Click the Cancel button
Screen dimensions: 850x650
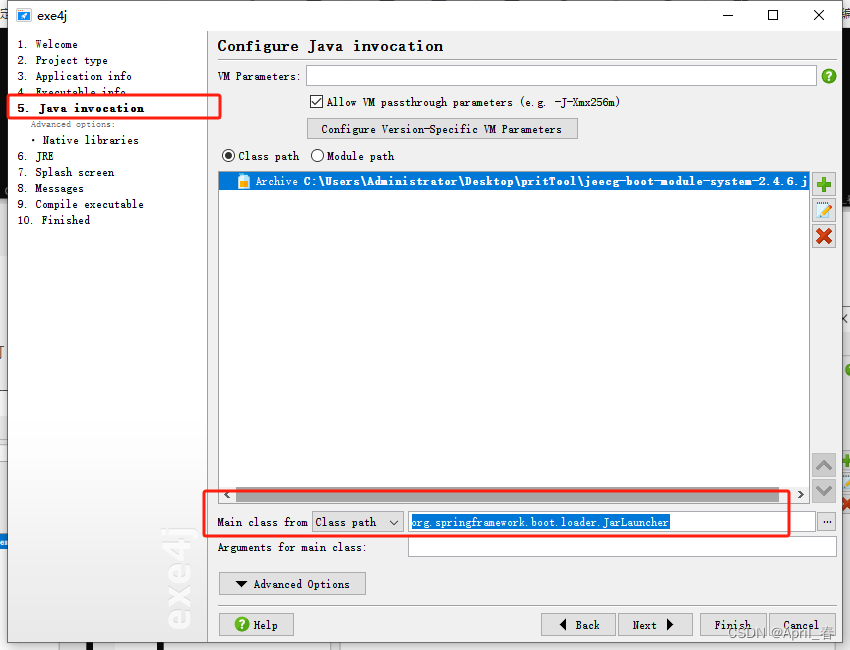[801, 625]
